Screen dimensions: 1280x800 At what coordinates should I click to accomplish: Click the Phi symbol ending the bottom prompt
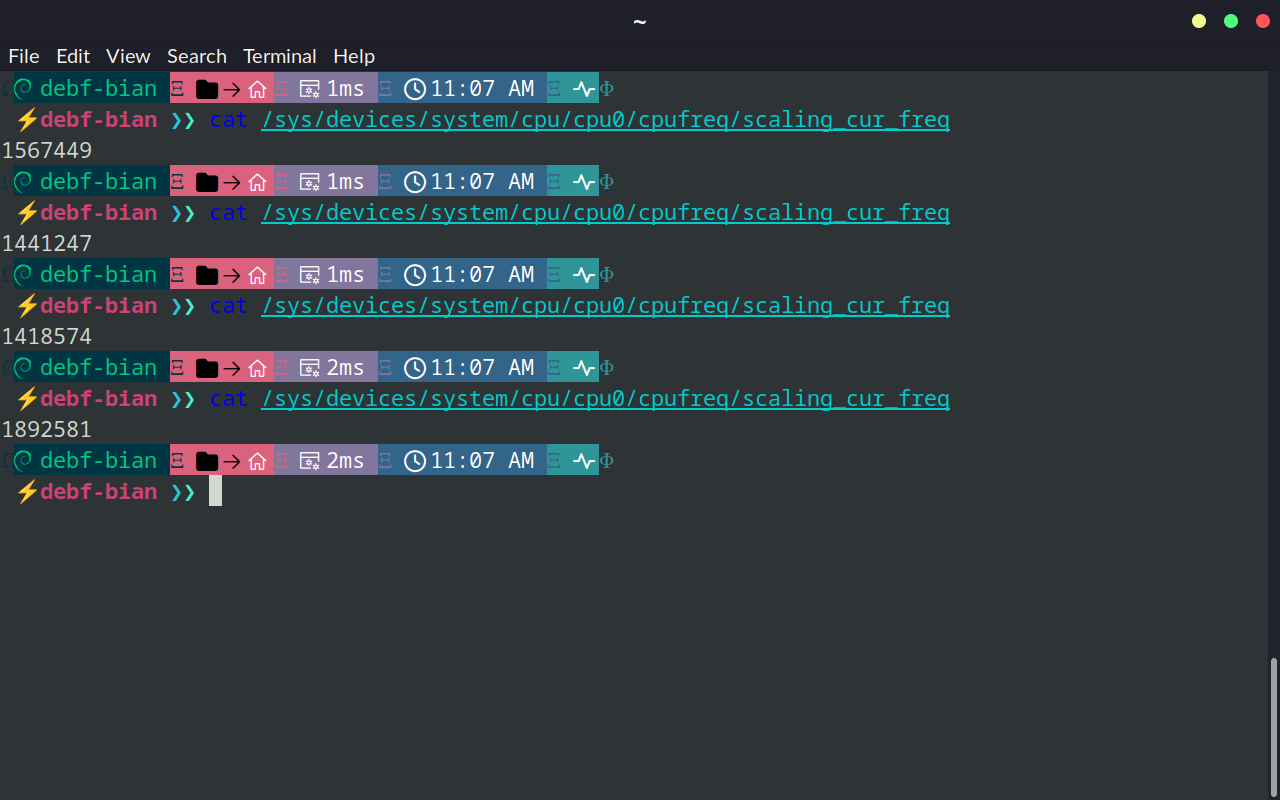coord(606,461)
